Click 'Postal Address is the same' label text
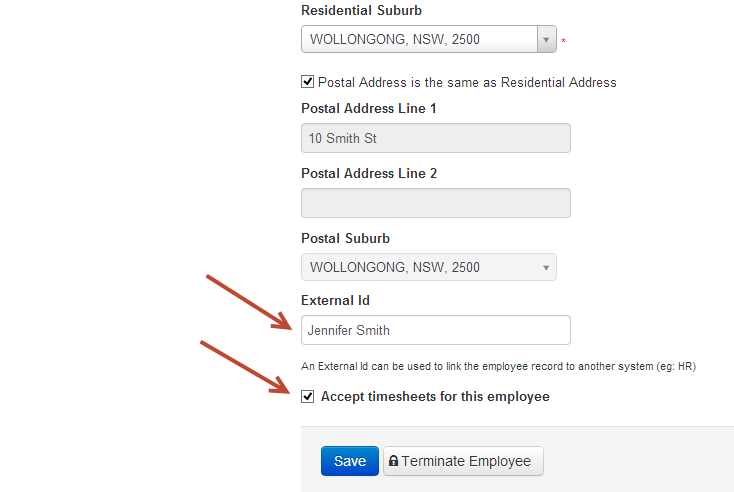This screenshot has height=492, width=734. pyautogui.click(x=467, y=82)
